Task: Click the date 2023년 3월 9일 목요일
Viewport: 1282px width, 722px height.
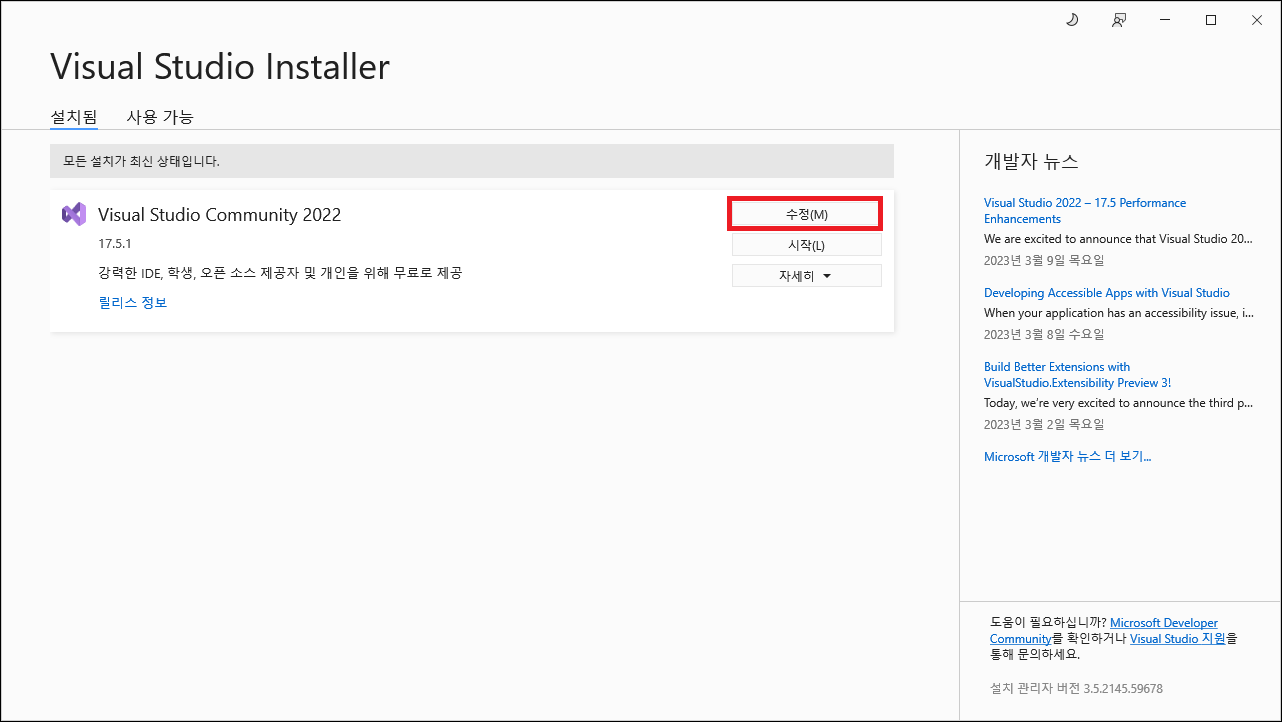Action: coord(1044,260)
